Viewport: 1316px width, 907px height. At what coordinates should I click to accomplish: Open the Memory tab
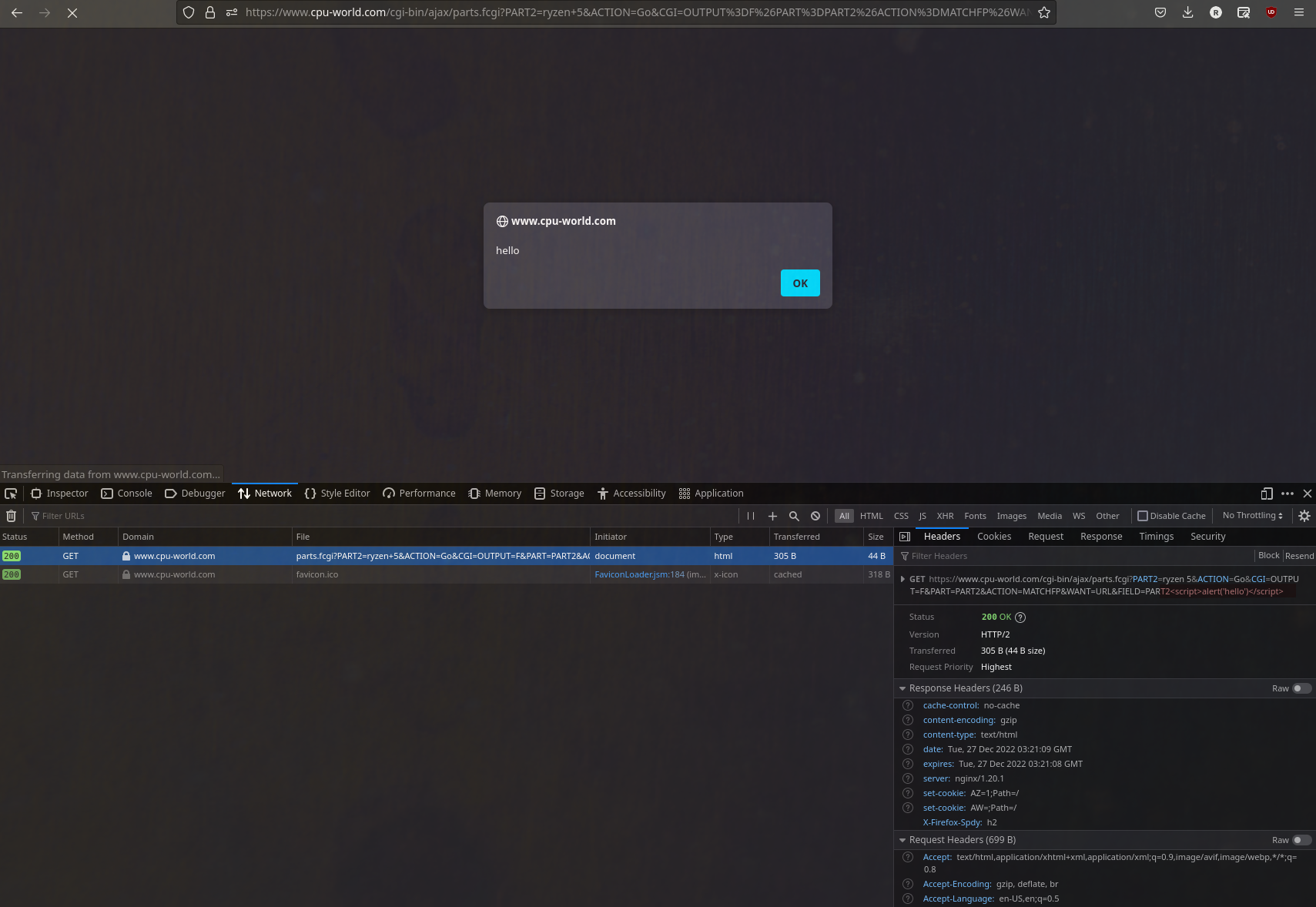(495, 494)
